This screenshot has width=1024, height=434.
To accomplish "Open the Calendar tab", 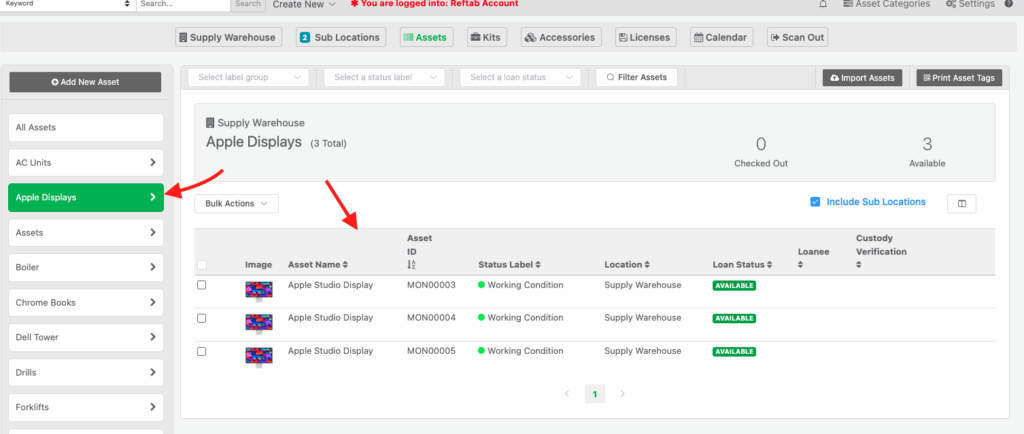I will 722,37.
